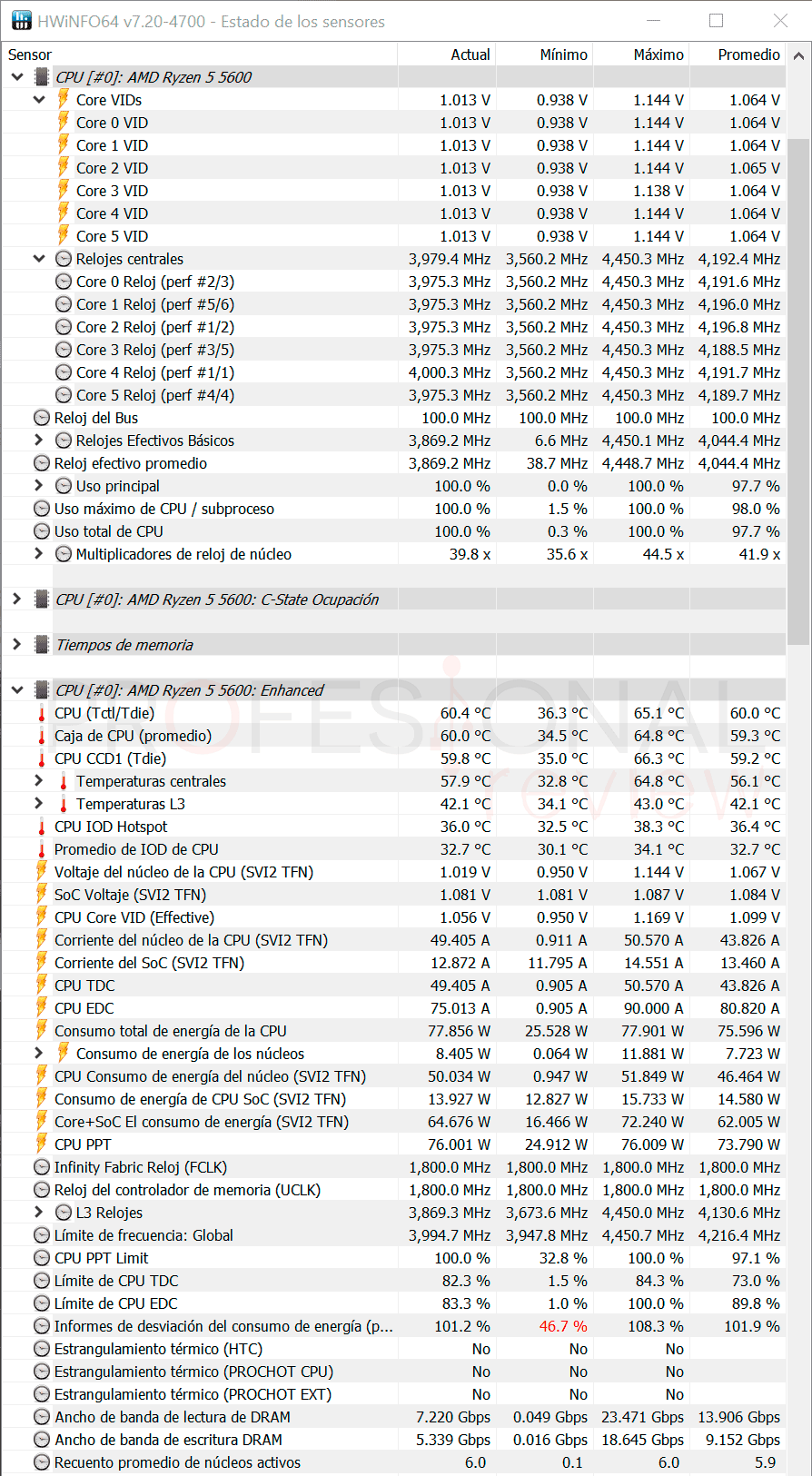Select the CPU EDC row

tap(394, 1008)
